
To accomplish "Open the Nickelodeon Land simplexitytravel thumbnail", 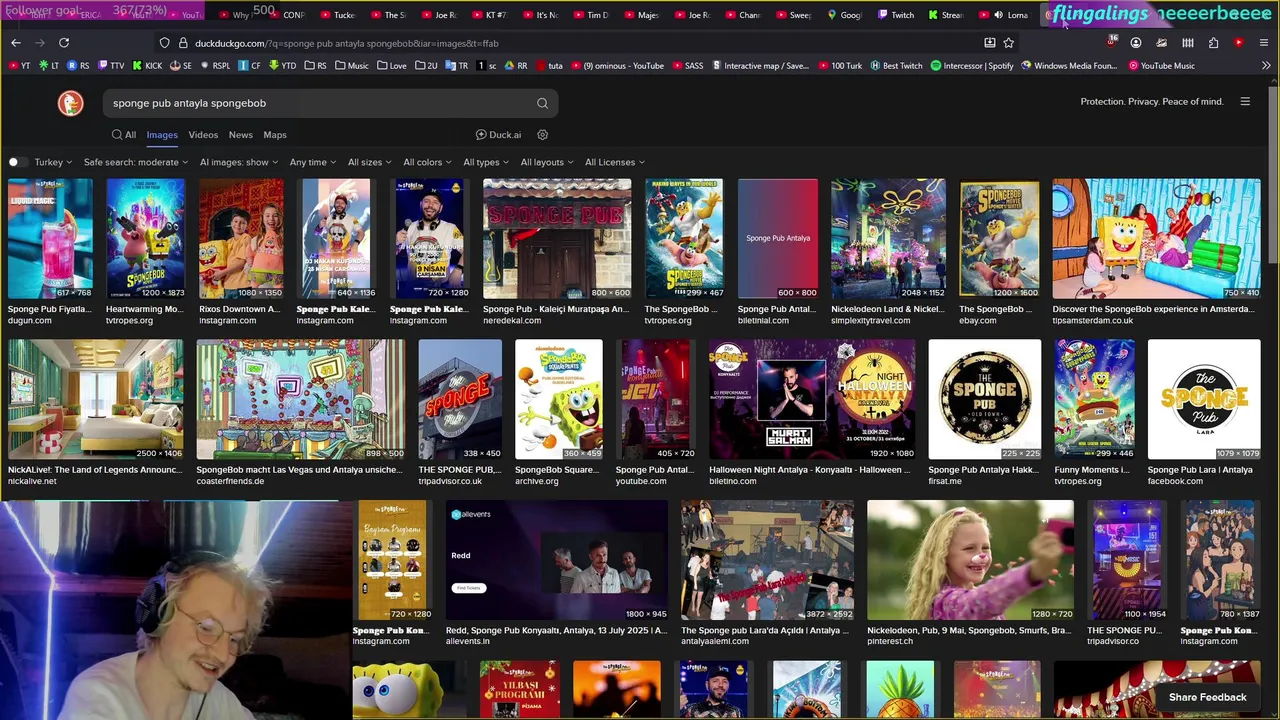I will [888, 239].
